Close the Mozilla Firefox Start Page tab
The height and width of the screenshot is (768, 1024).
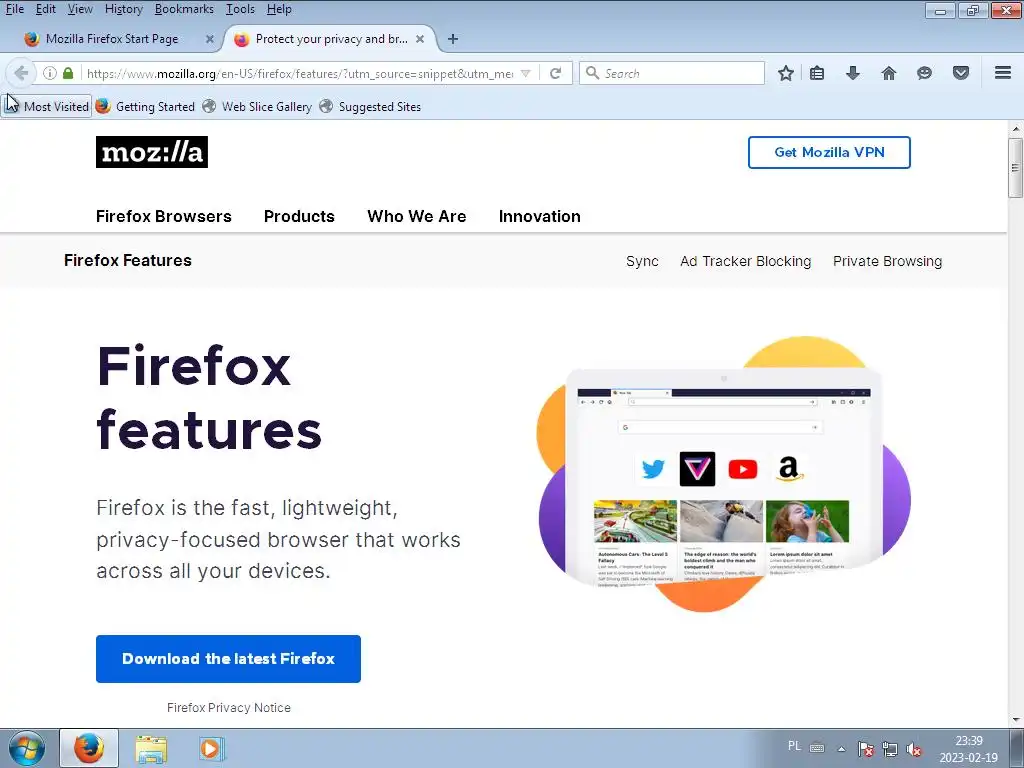pos(210,39)
